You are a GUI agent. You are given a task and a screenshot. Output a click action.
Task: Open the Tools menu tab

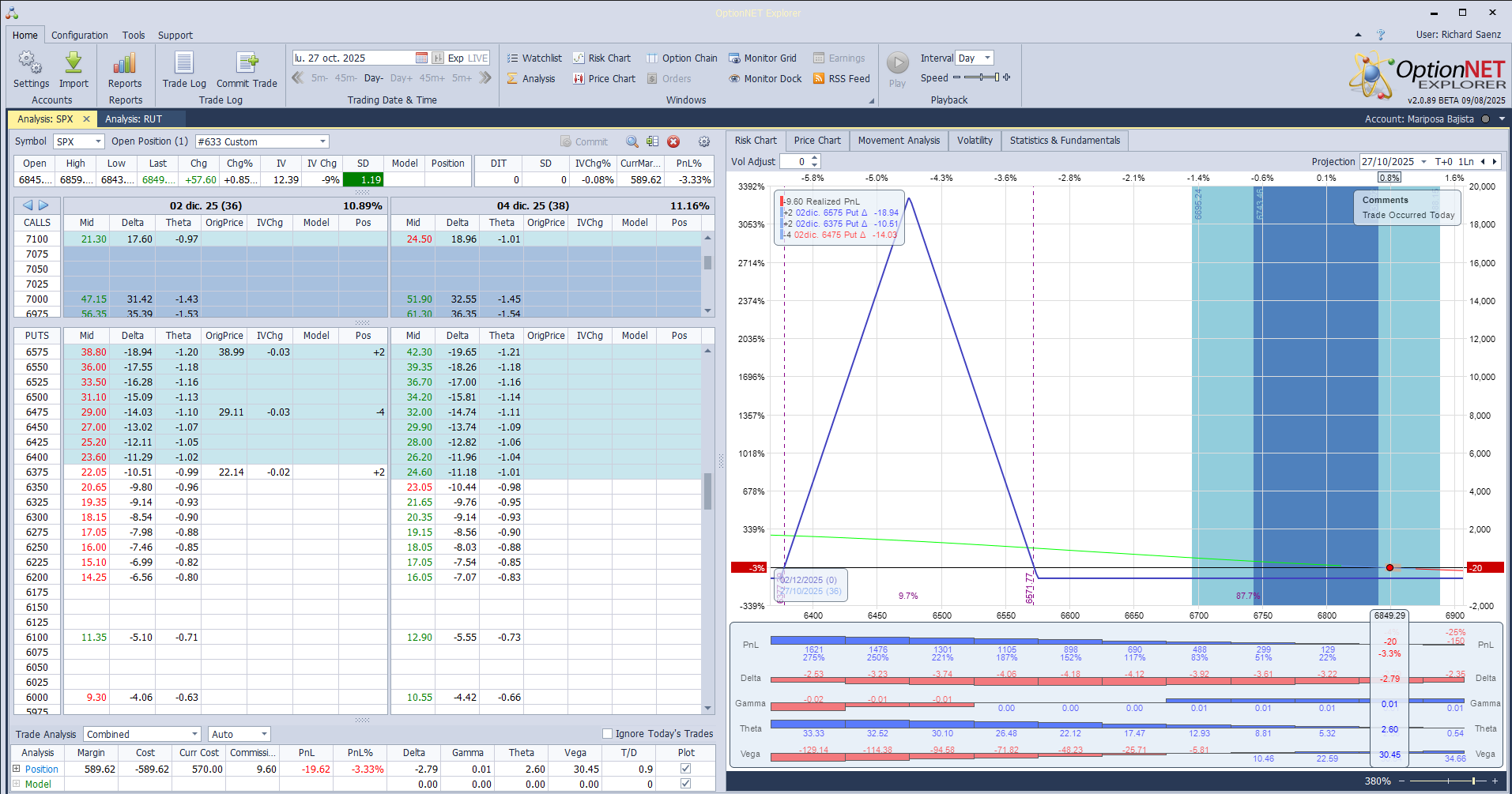(x=134, y=35)
